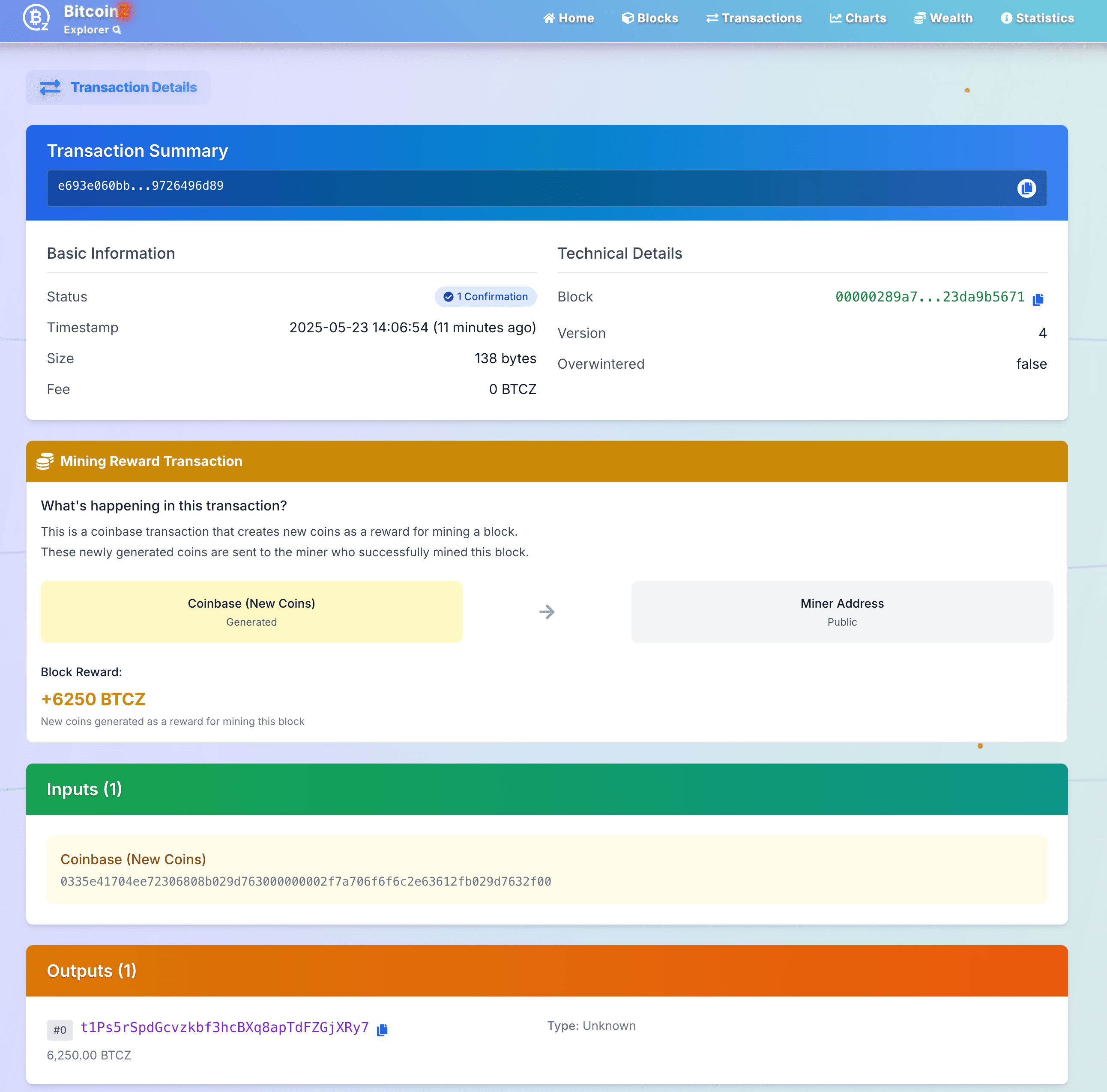Click the Outputs (1) header
1107x1092 pixels.
click(x=92, y=971)
